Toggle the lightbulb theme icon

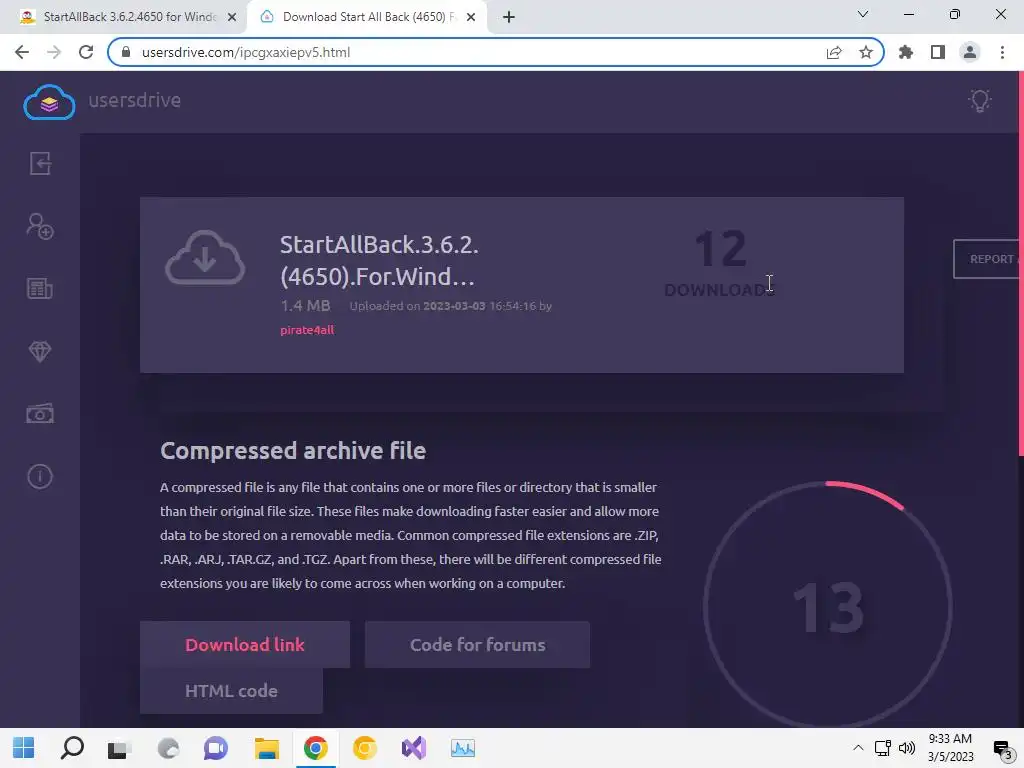tap(980, 101)
